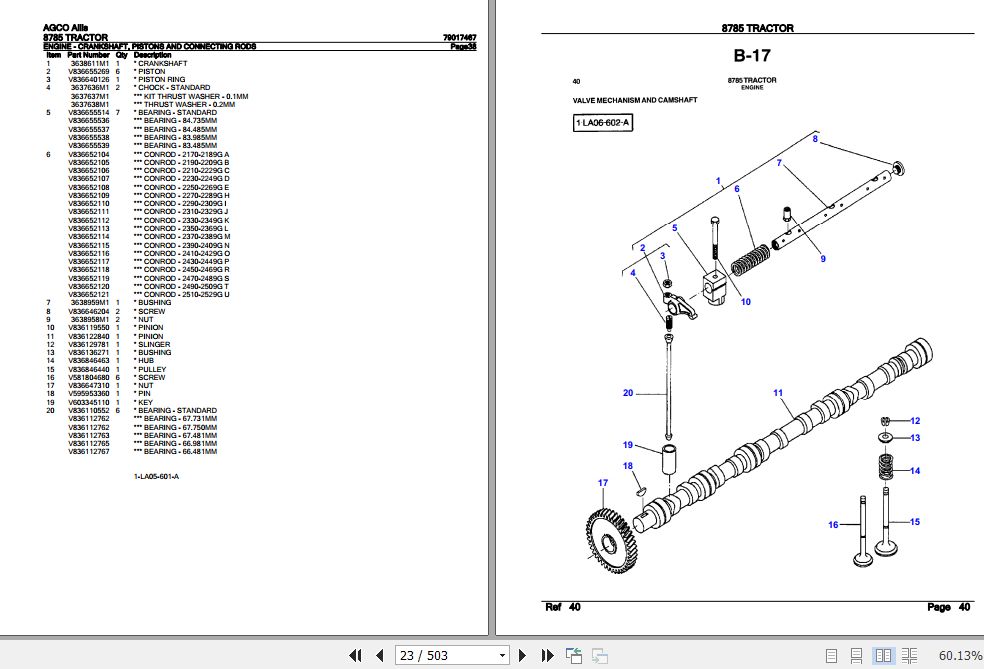Go forward to the next view

[599, 655]
